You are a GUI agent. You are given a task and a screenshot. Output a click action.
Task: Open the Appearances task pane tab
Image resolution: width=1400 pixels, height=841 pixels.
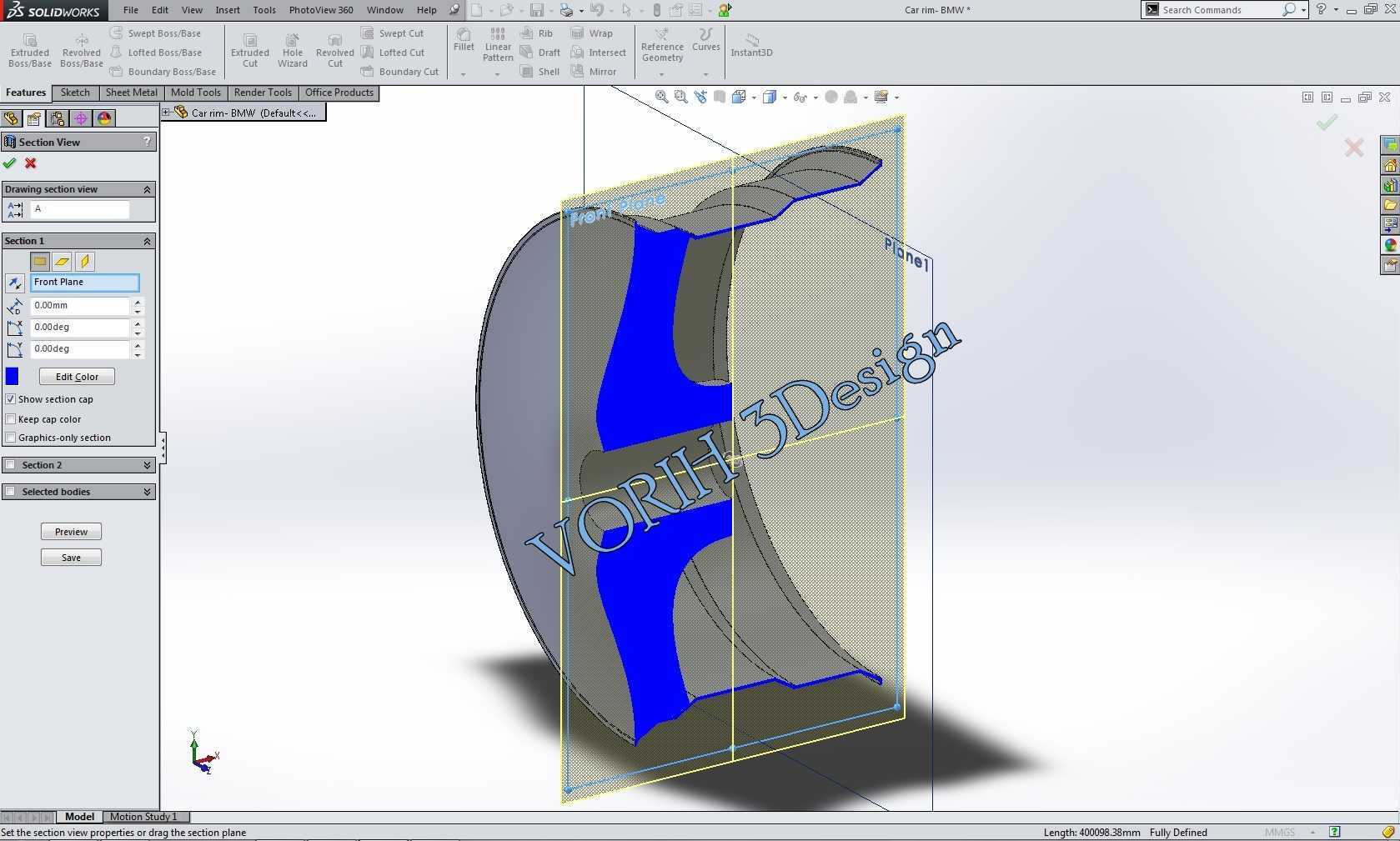pyautogui.click(x=1390, y=245)
